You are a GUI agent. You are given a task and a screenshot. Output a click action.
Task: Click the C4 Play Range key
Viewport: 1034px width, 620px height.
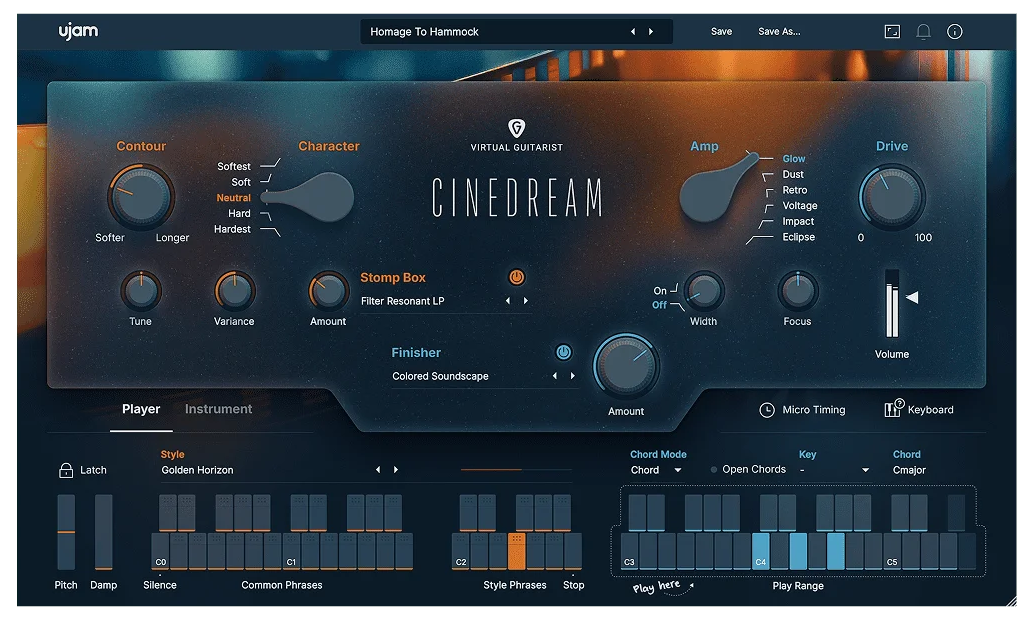pos(760,551)
